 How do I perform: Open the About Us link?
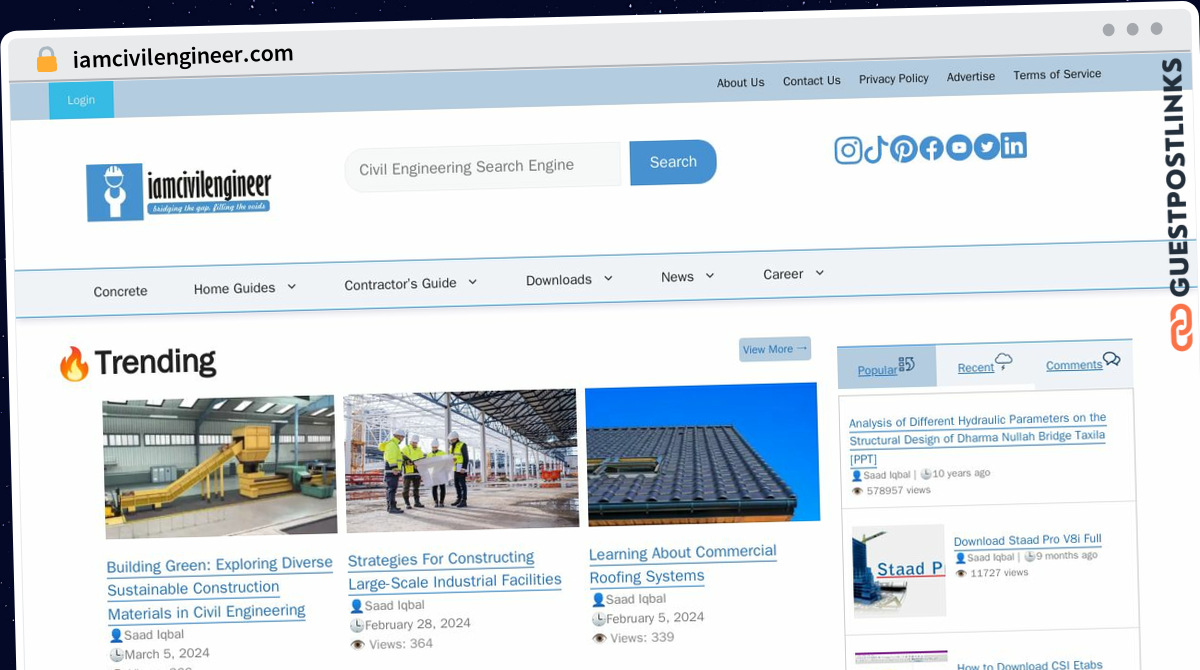click(741, 83)
